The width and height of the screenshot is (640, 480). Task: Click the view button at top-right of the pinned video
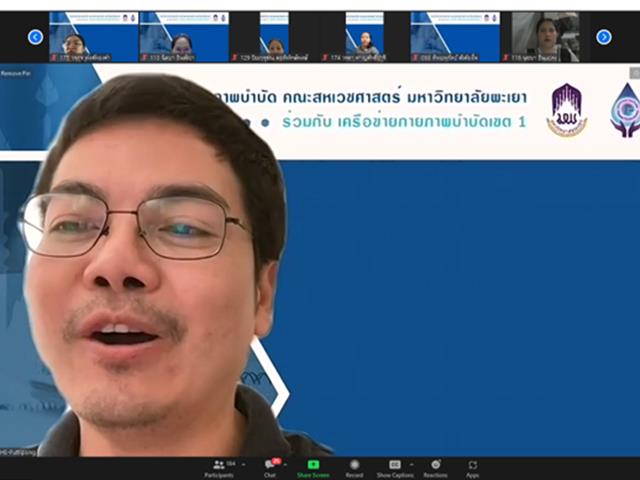tap(635, 73)
